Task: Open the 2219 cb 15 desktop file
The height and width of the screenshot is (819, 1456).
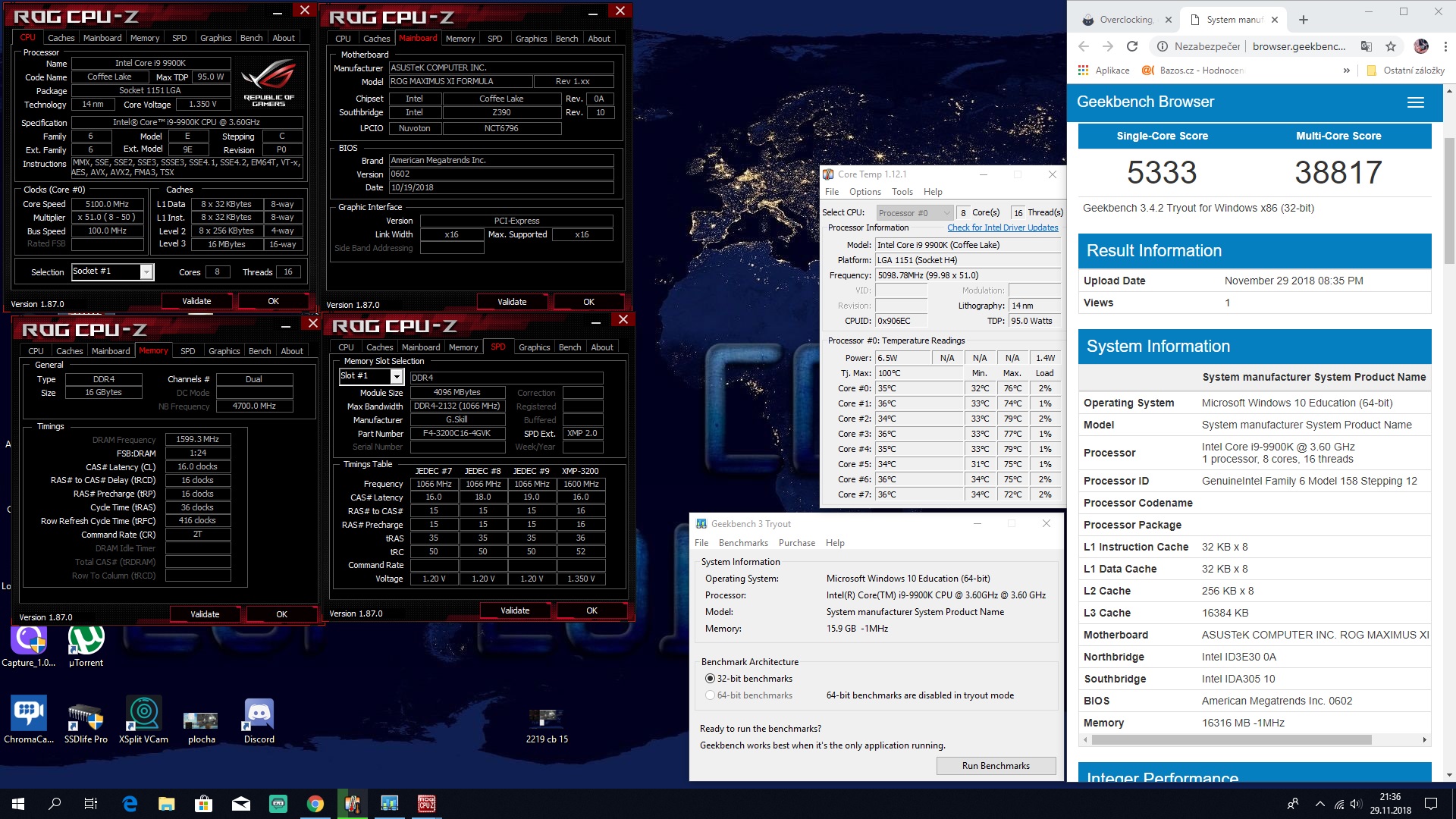Action: click(547, 726)
